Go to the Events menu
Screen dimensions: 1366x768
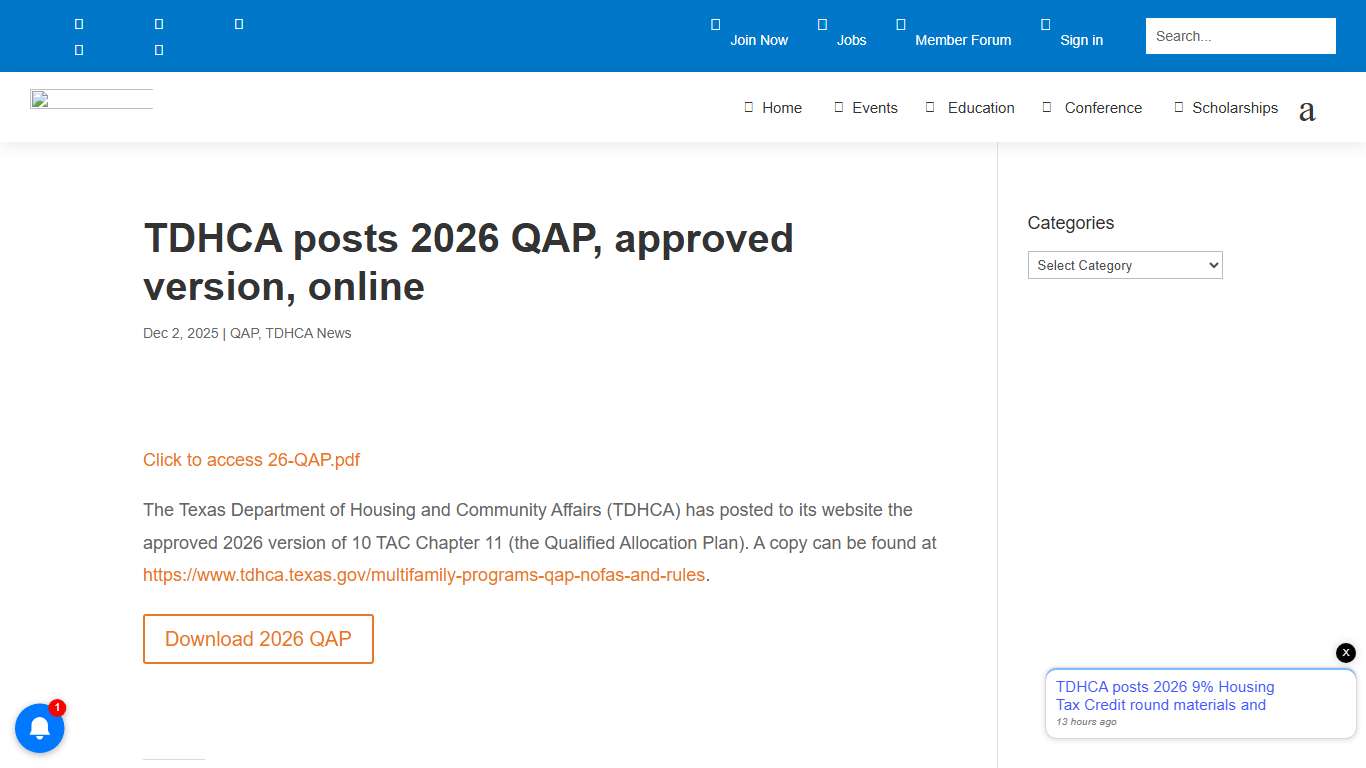tap(875, 107)
